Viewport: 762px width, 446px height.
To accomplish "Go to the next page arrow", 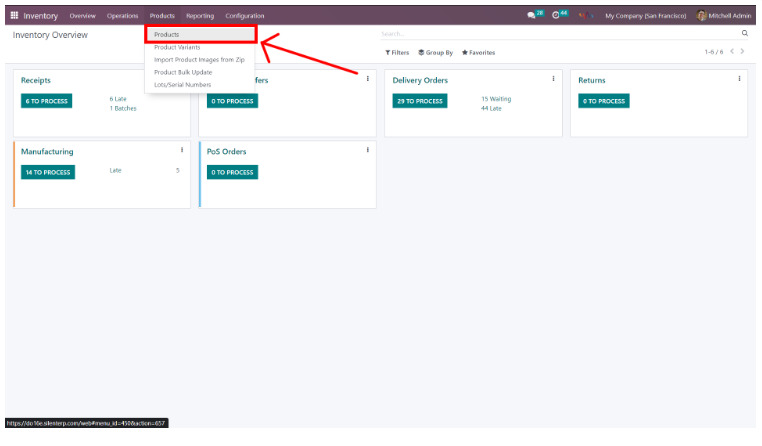I will [743, 52].
